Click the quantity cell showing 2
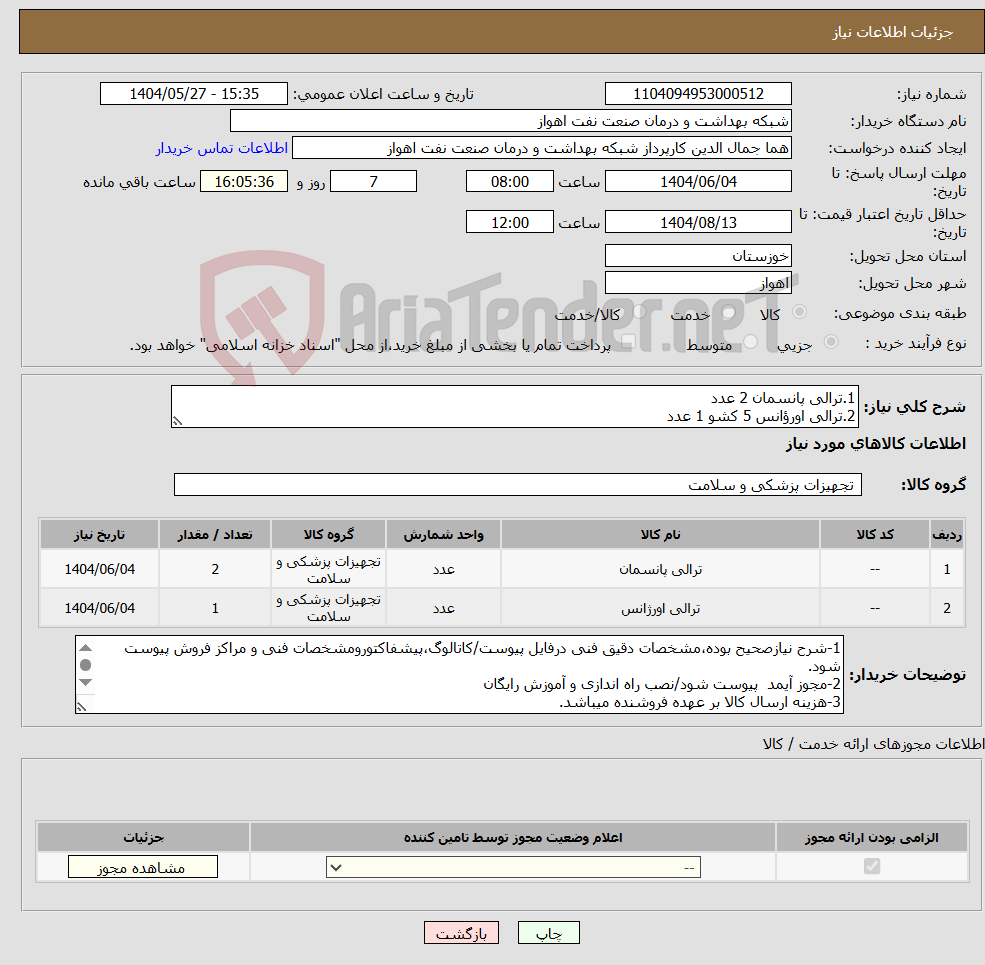The height and width of the screenshot is (965, 985). tap(215, 569)
